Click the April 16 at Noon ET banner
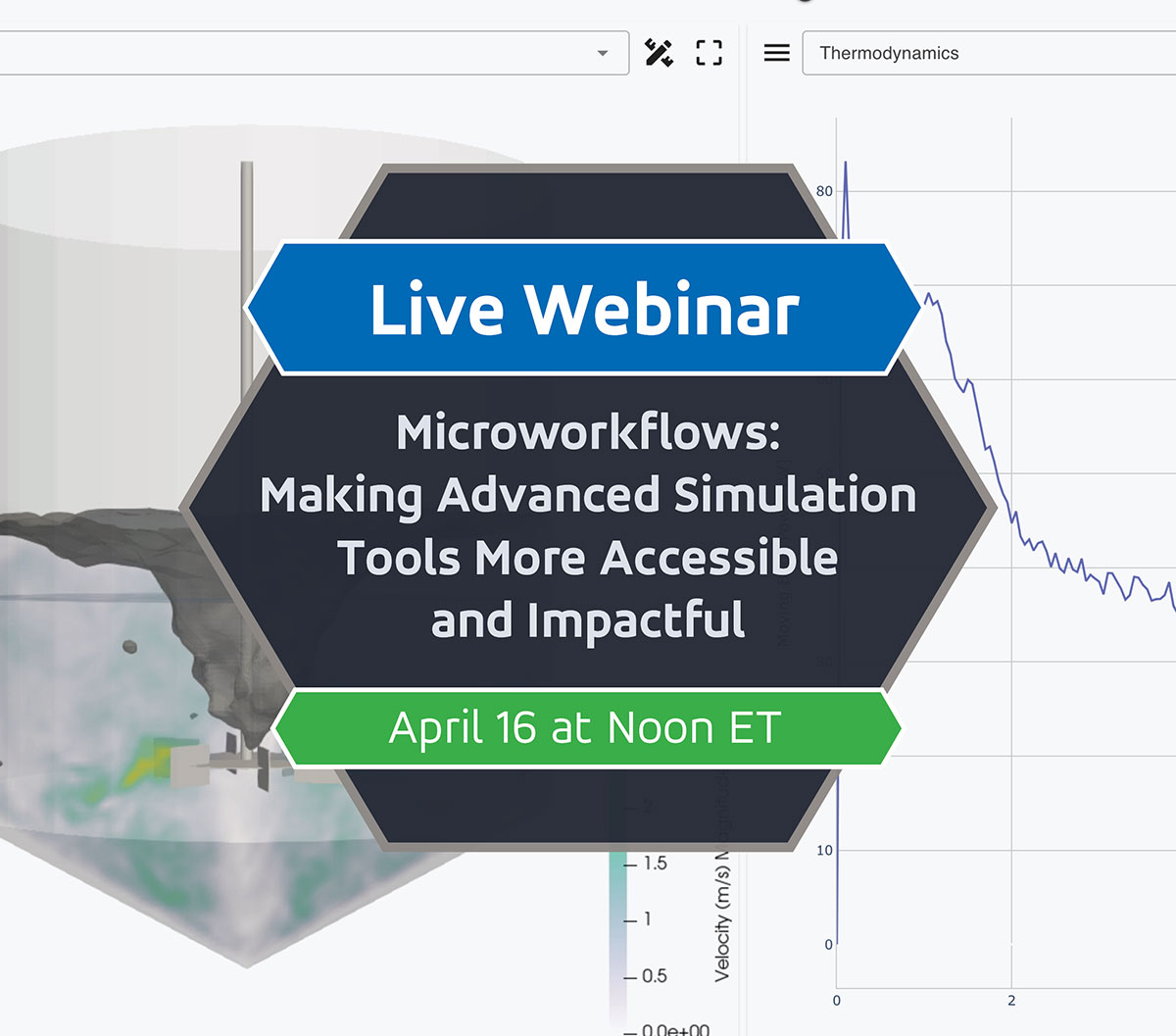This screenshot has height=1036, width=1176. [586, 727]
